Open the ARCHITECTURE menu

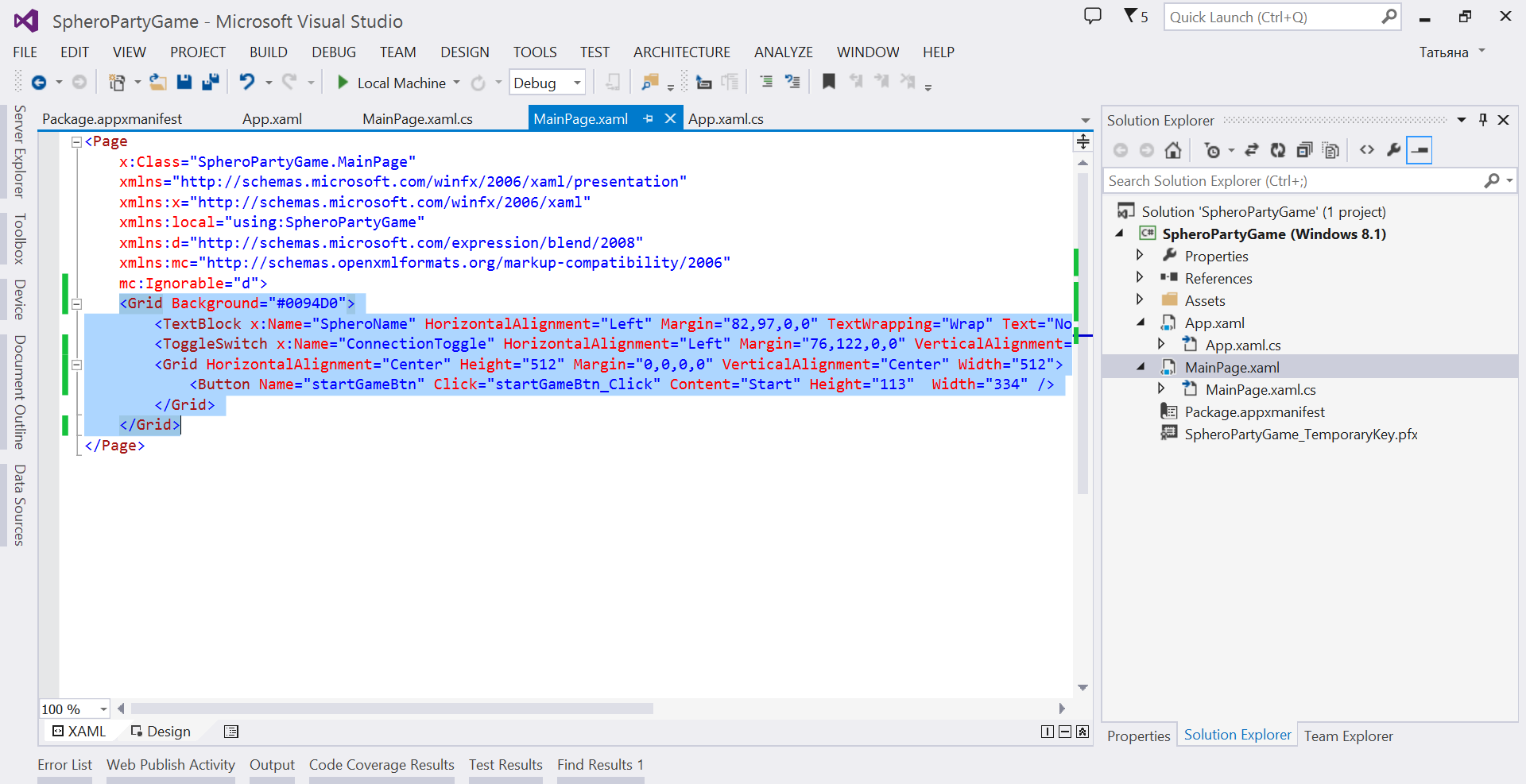coord(682,52)
